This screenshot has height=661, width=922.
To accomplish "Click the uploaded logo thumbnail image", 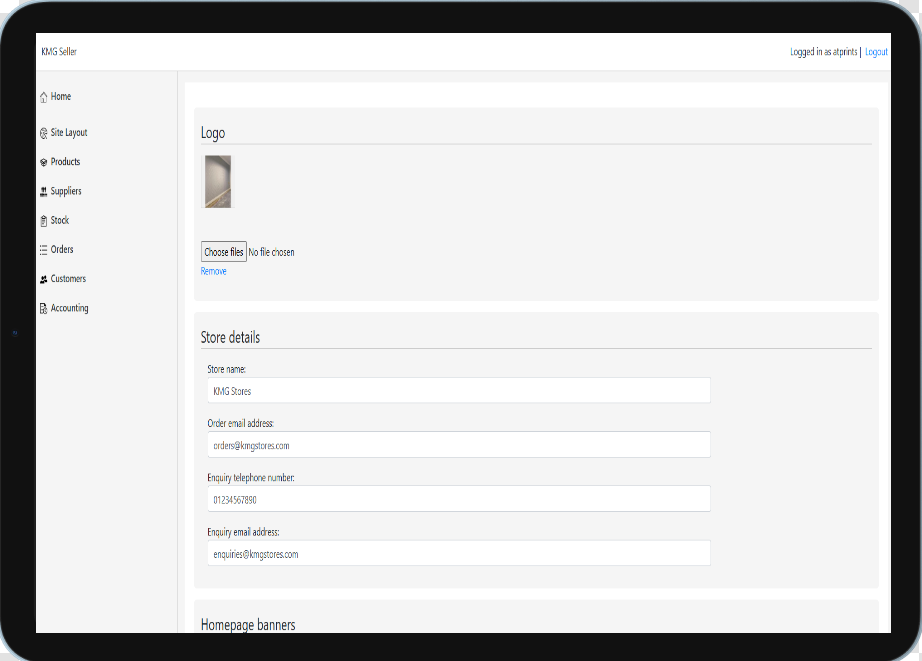I will point(218,181).
